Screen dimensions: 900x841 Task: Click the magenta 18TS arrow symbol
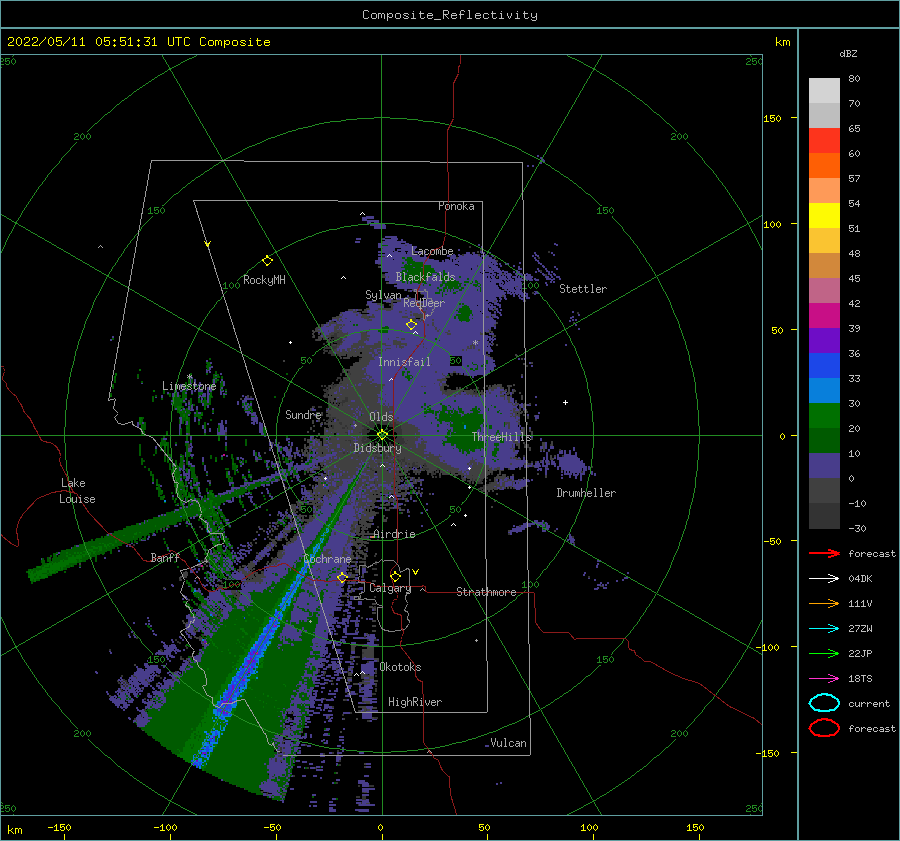pyautogui.click(x=824, y=679)
